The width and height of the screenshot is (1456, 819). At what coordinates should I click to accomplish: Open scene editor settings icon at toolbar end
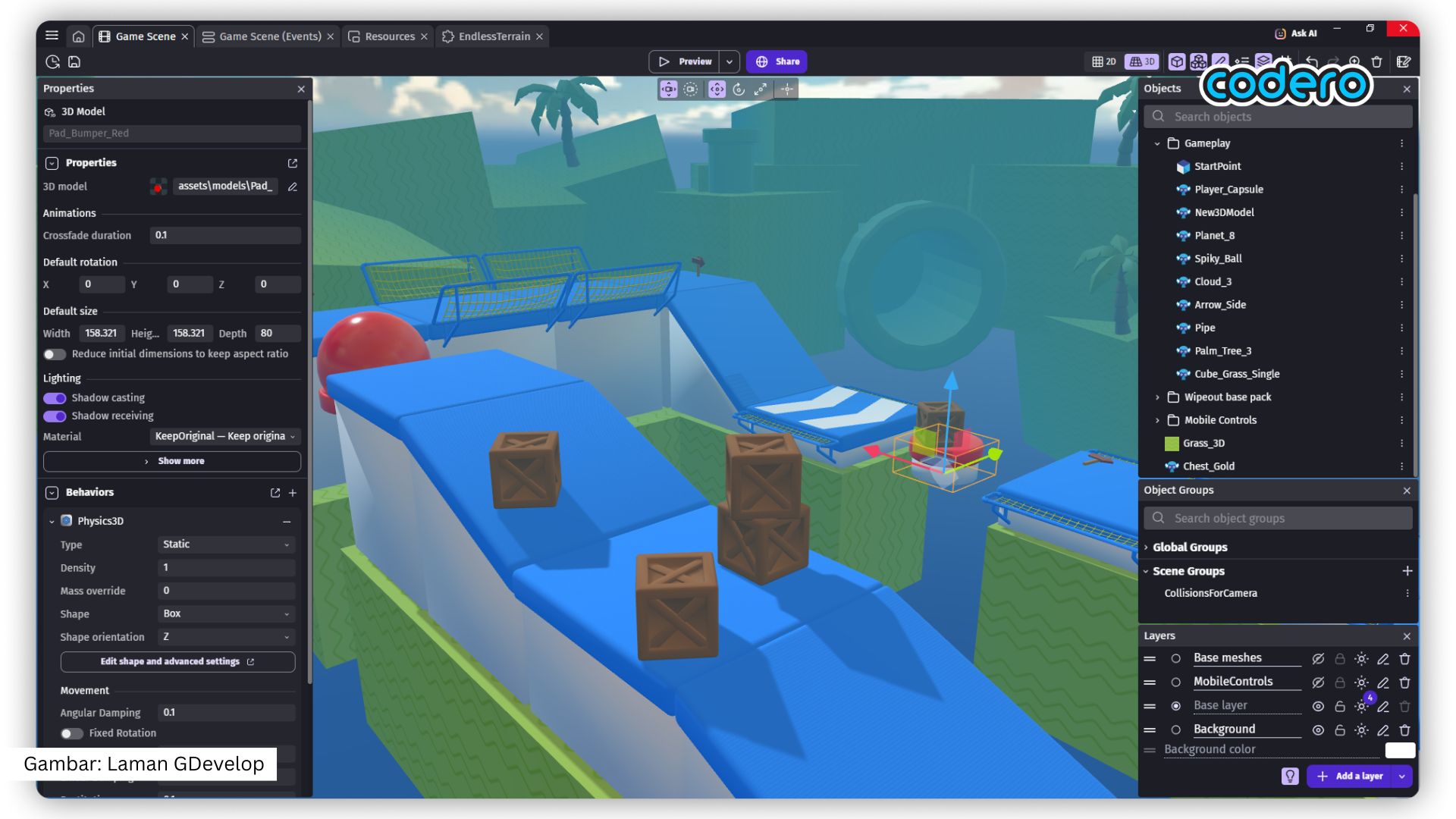tap(1404, 61)
